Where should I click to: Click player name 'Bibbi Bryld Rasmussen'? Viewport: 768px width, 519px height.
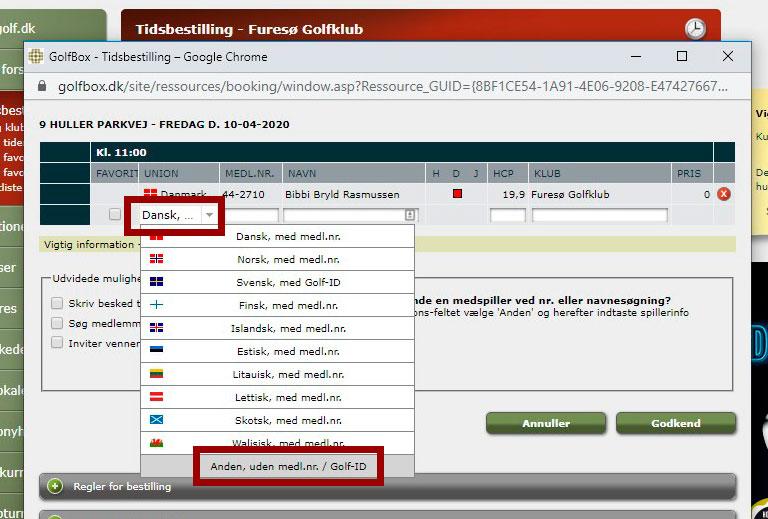click(342, 194)
